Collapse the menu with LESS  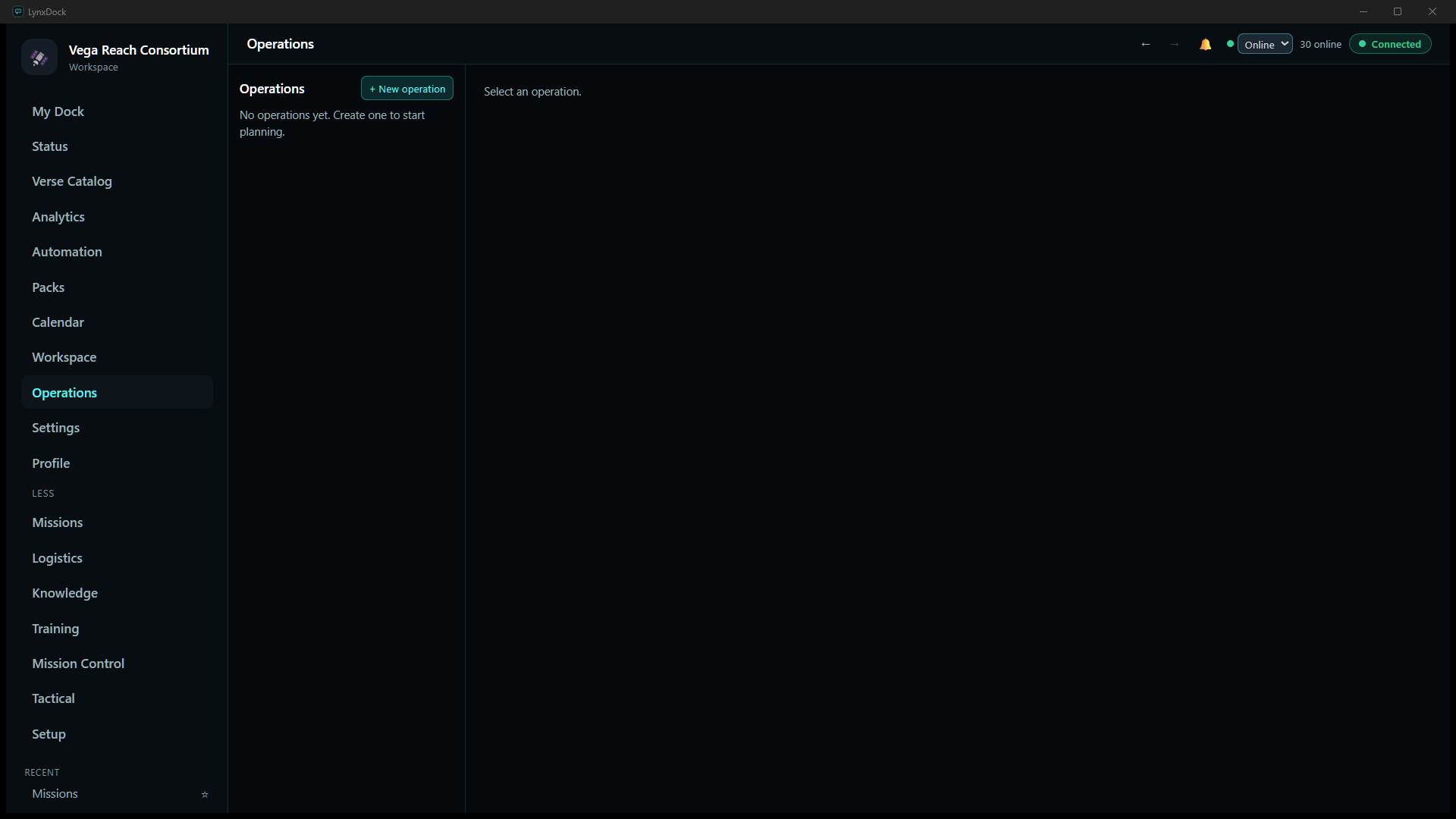43,494
